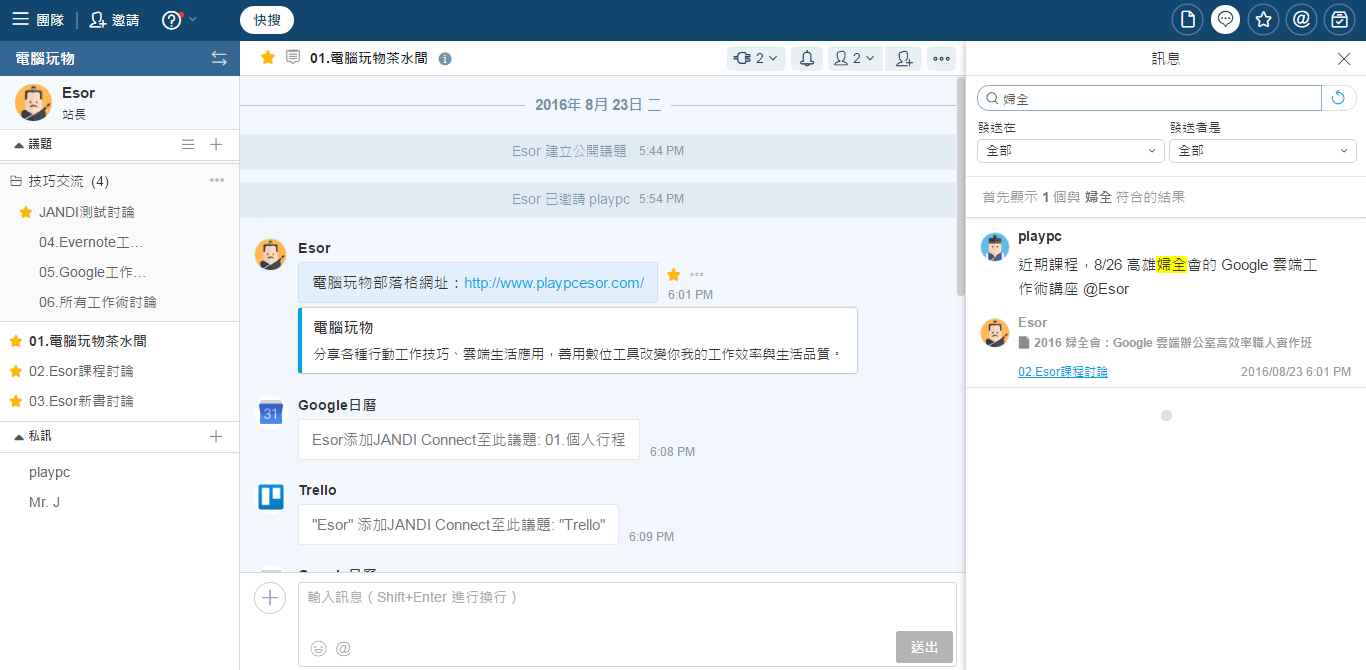Open topic more options menu
This screenshot has width=1366, height=670.
point(941,58)
